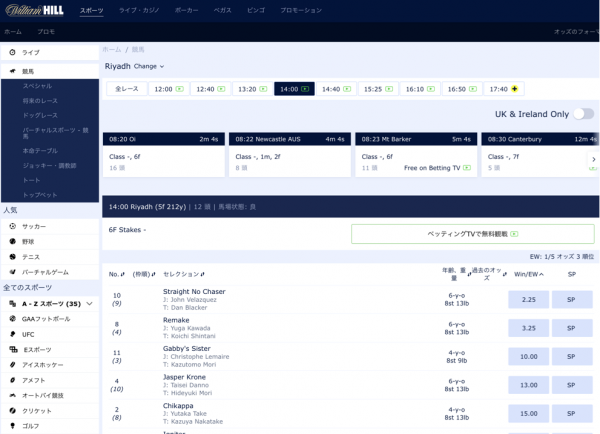
Task: Sort by the selection column arrows
Action: coord(202,274)
